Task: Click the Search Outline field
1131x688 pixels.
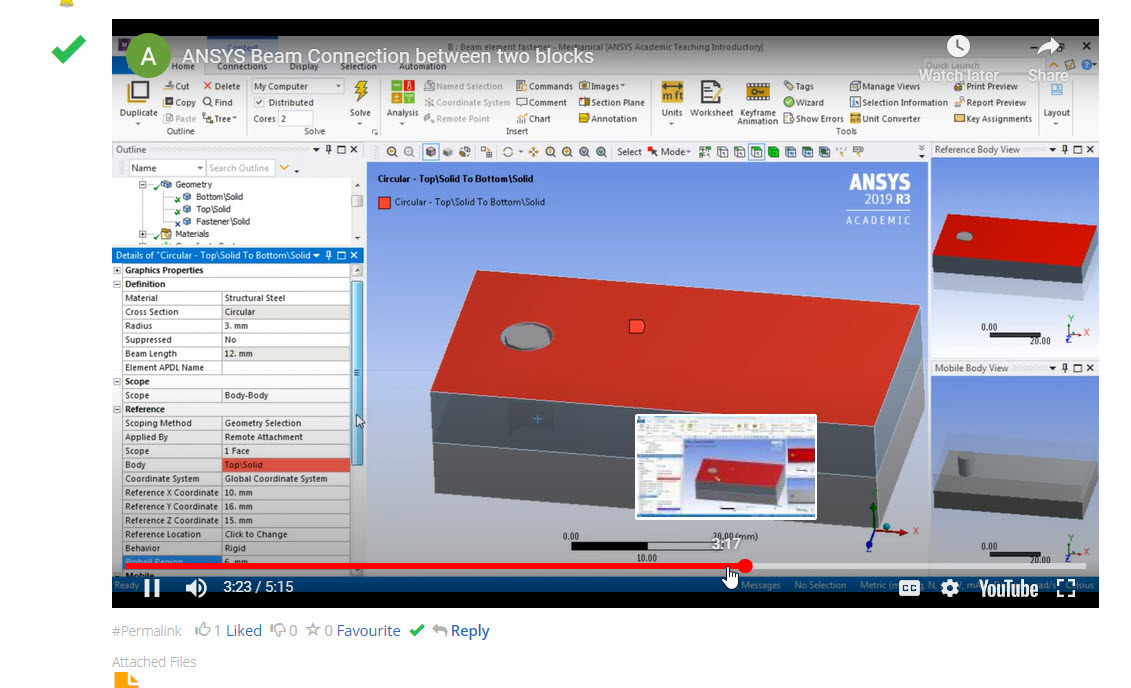Action: coord(239,168)
